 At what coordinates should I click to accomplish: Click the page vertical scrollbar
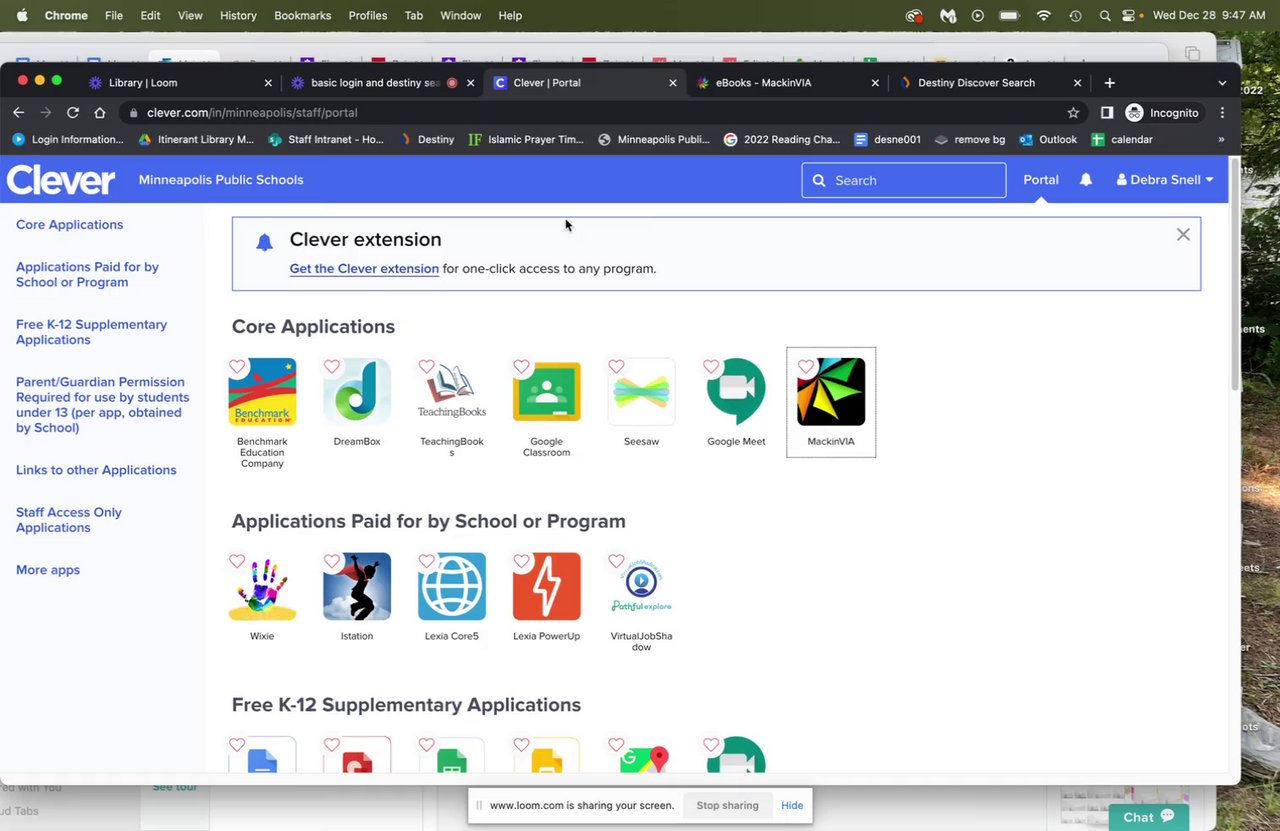(x=1235, y=274)
